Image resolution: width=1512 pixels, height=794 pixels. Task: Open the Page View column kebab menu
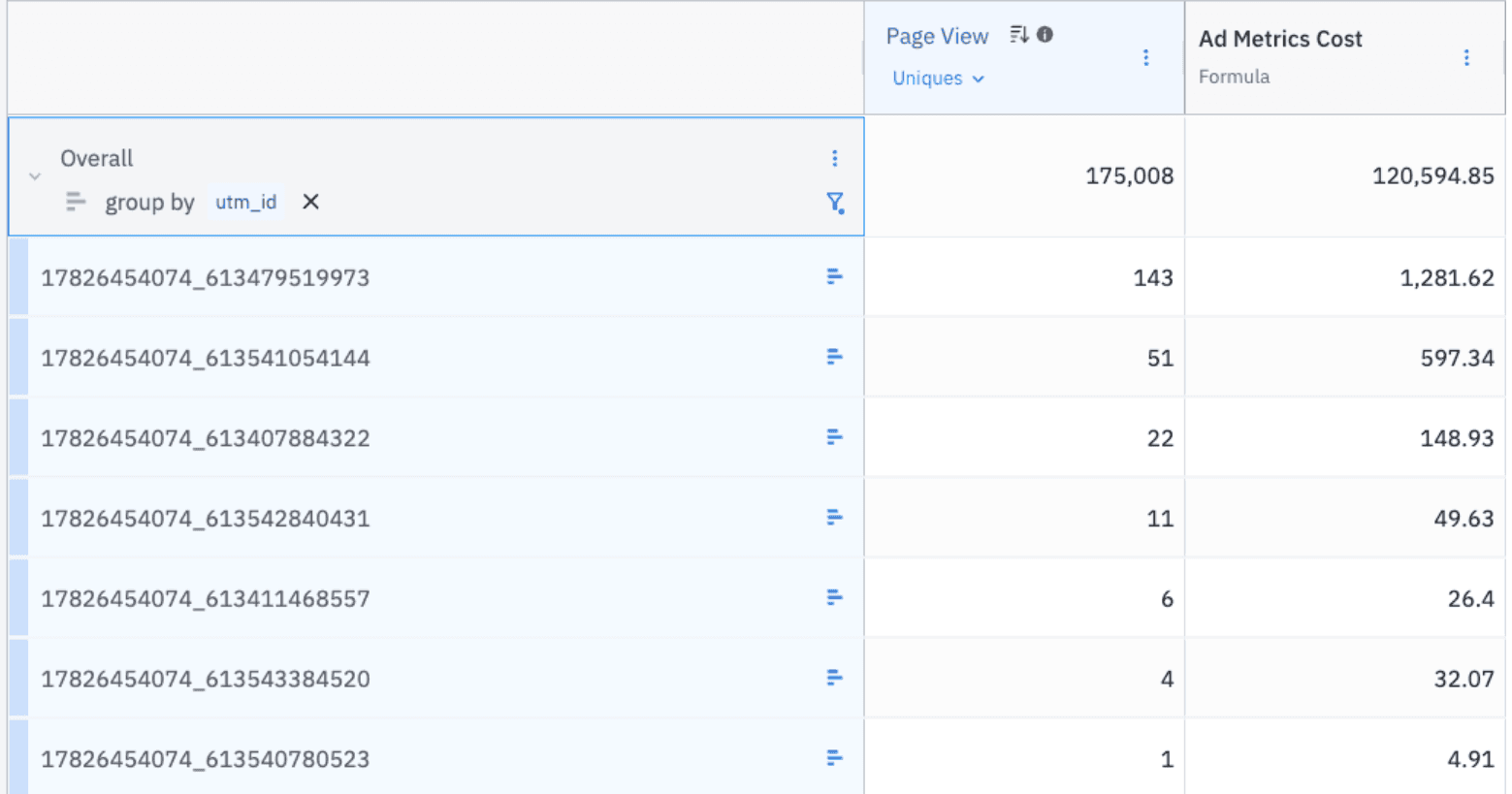1146,58
